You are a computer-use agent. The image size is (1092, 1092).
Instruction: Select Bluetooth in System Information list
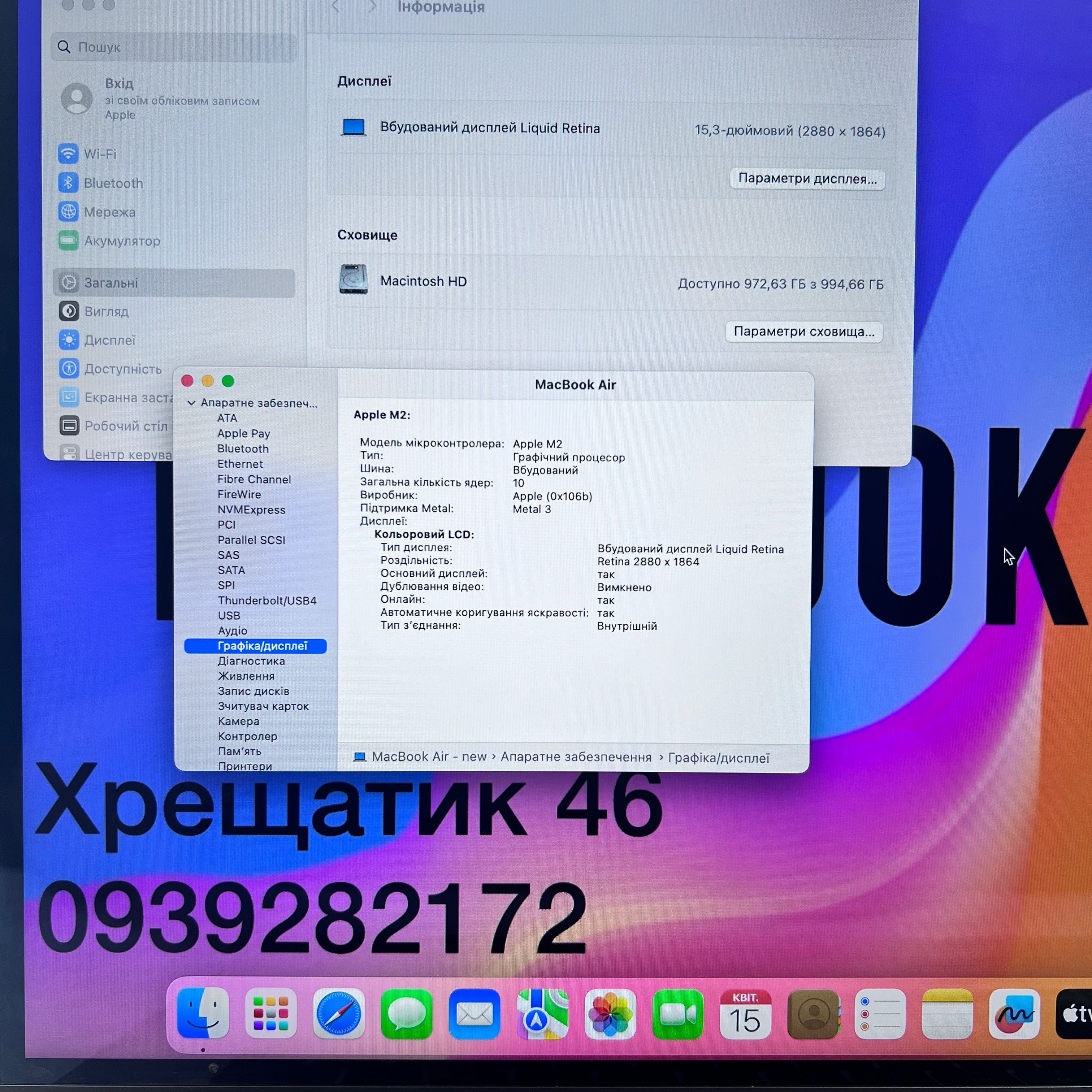243,449
